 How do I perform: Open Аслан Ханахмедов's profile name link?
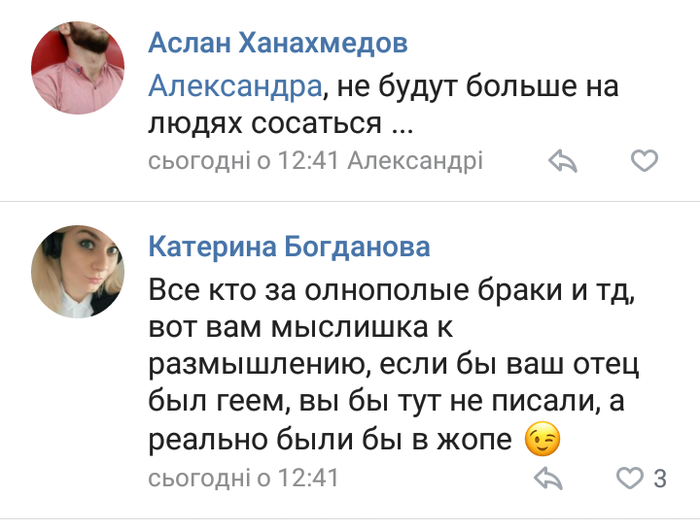pyautogui.click(x=278, y=44)
